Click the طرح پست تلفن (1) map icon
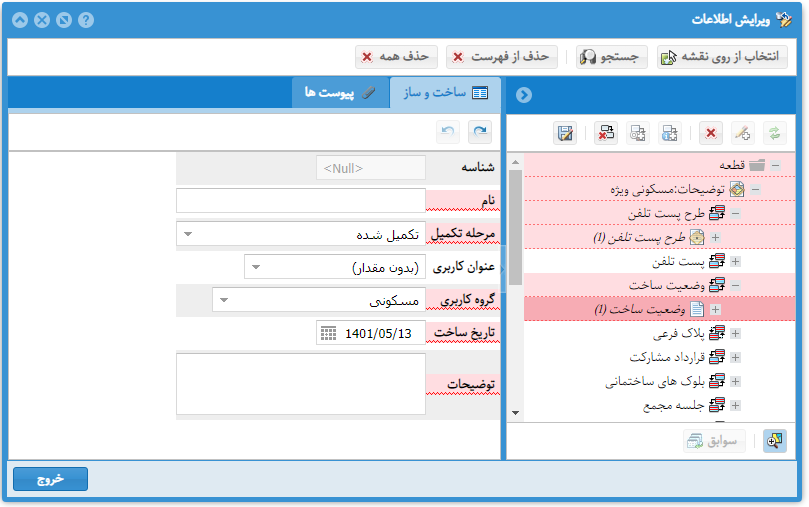 697,237
